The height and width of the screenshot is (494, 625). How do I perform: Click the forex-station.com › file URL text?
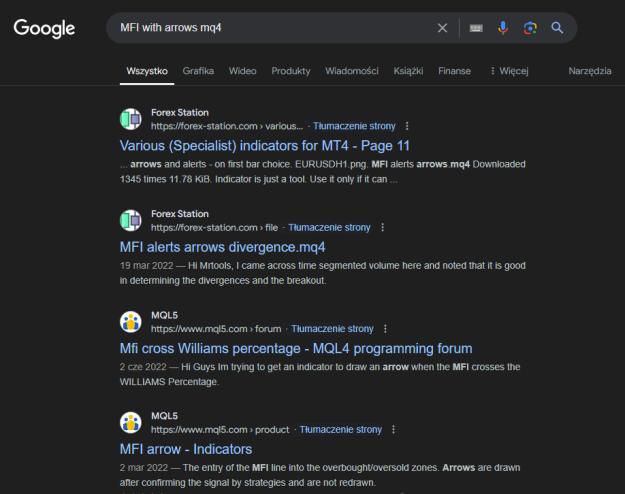point(214,227)
